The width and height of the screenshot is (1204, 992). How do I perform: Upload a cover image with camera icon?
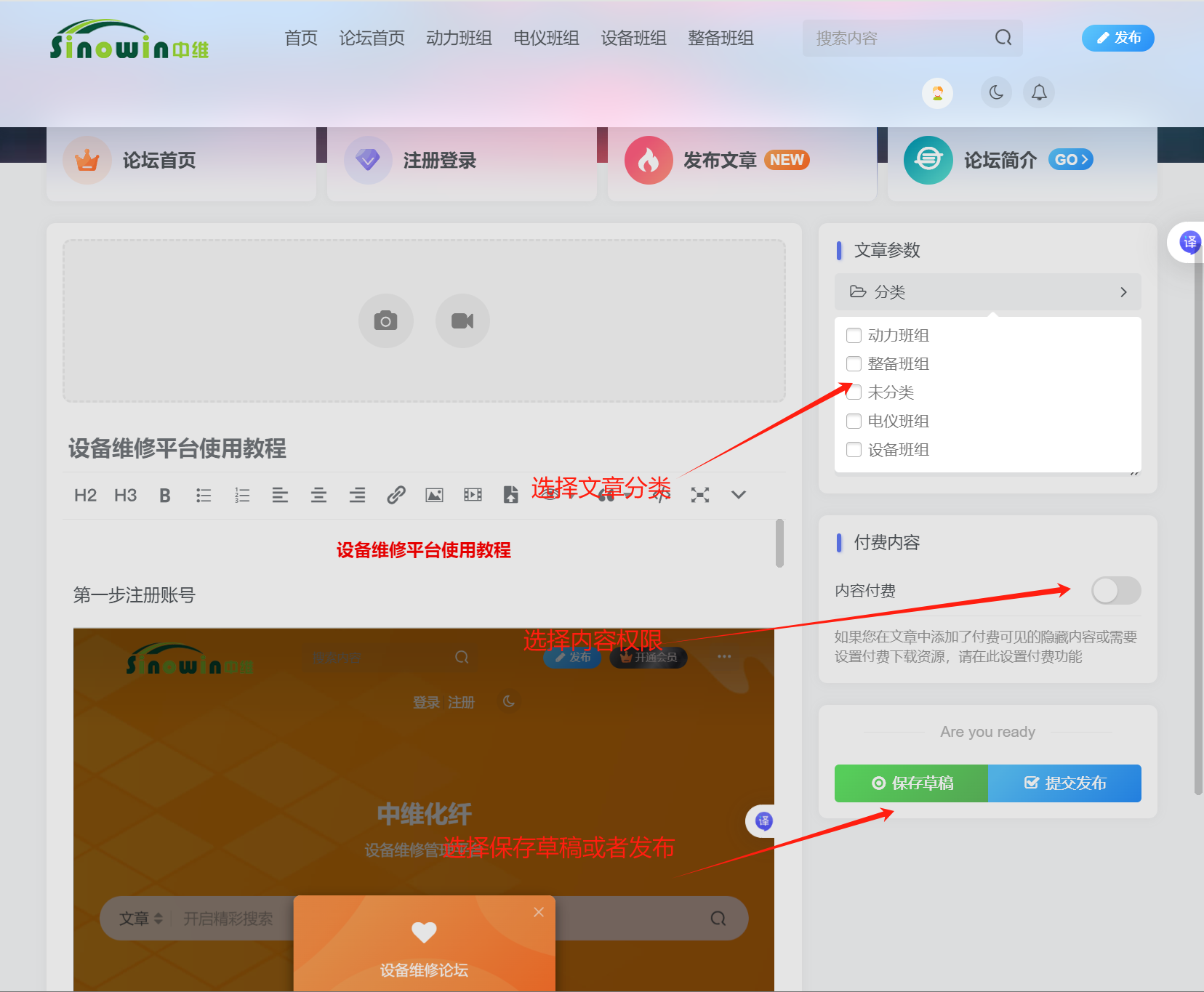tap(385, 321)
